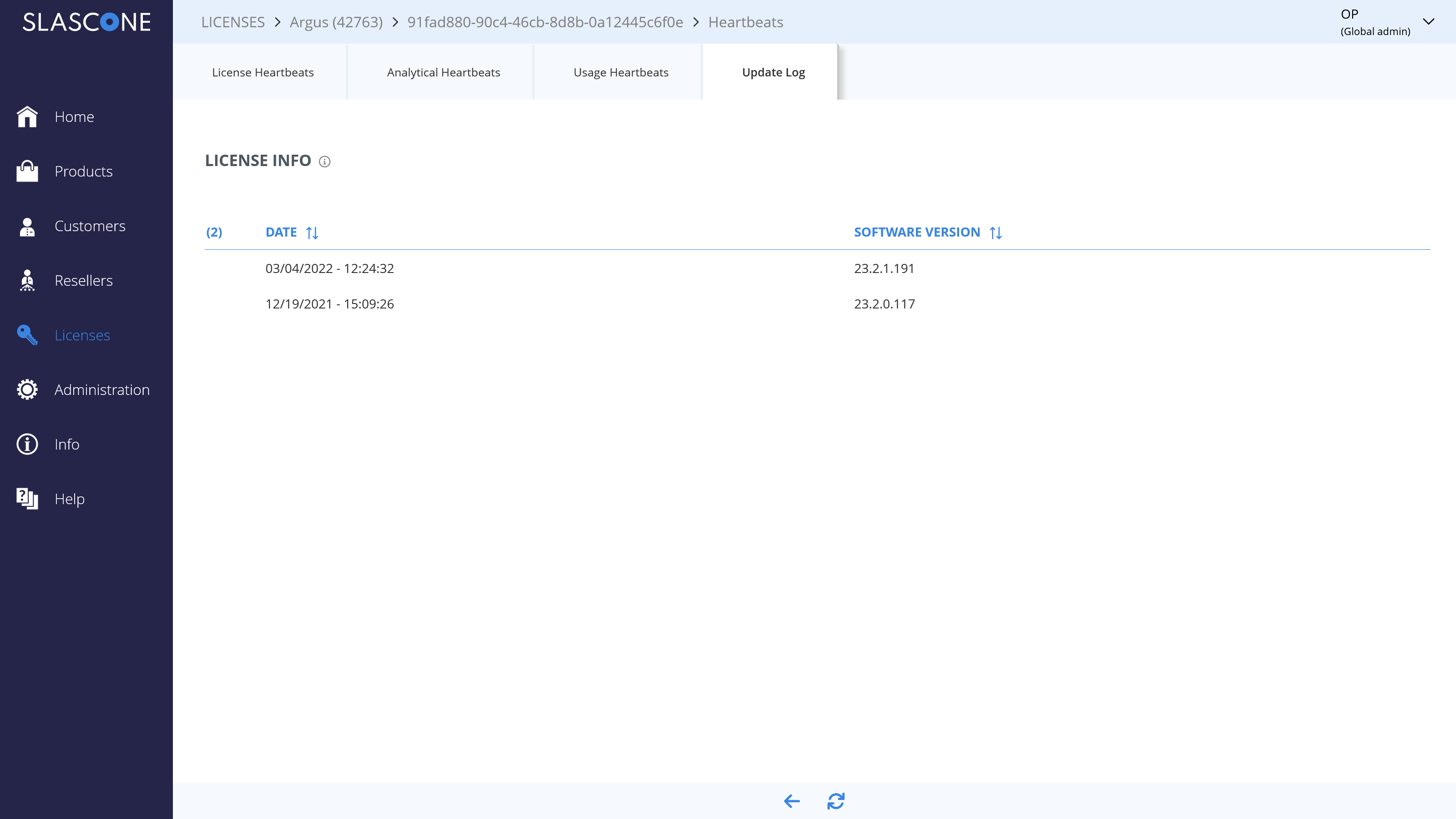Click the SOFTWARE VERSION column header

[917, 233]
